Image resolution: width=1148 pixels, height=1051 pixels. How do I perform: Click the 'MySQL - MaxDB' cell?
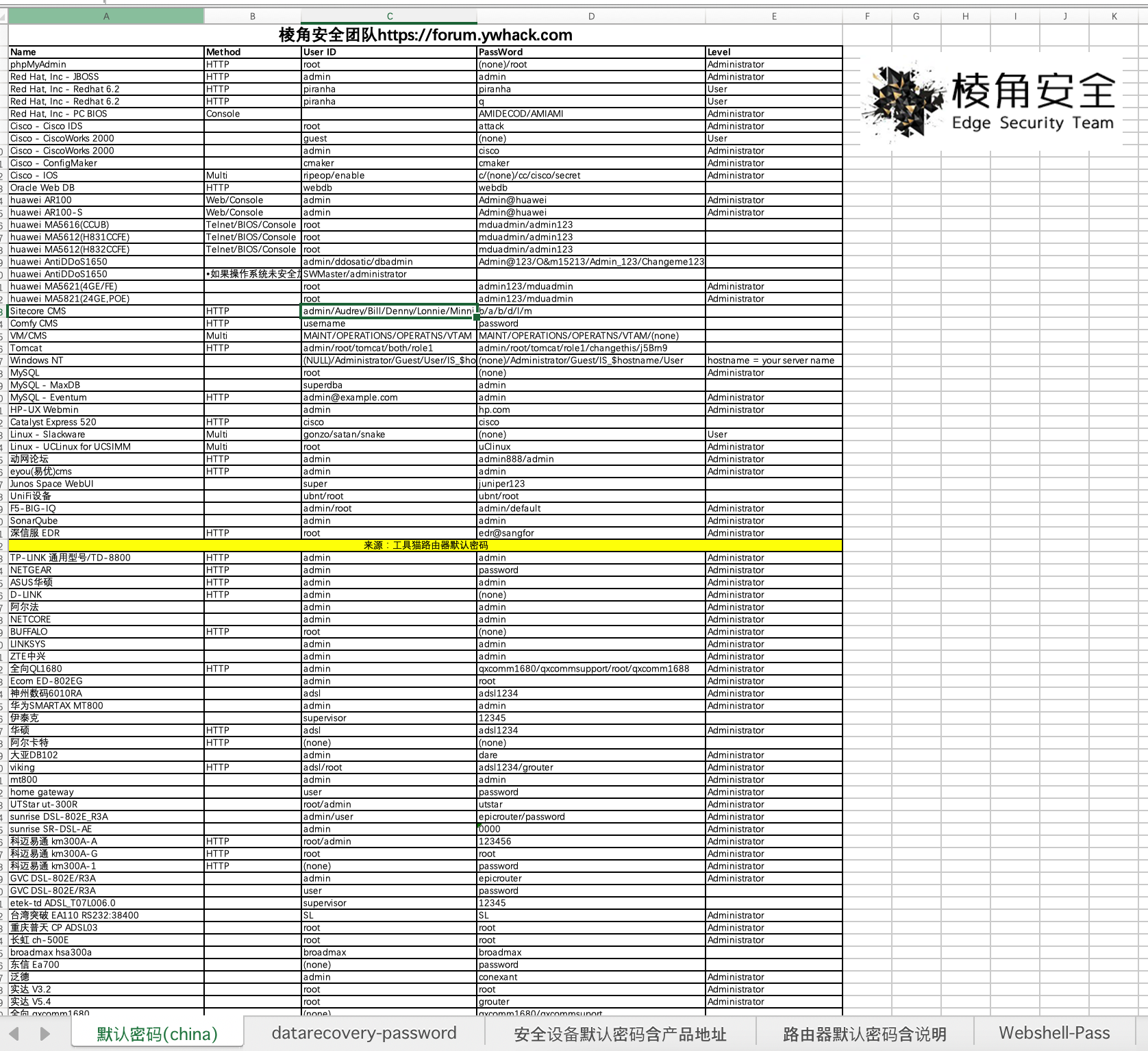pyautogui.click(x=106, y=385)
